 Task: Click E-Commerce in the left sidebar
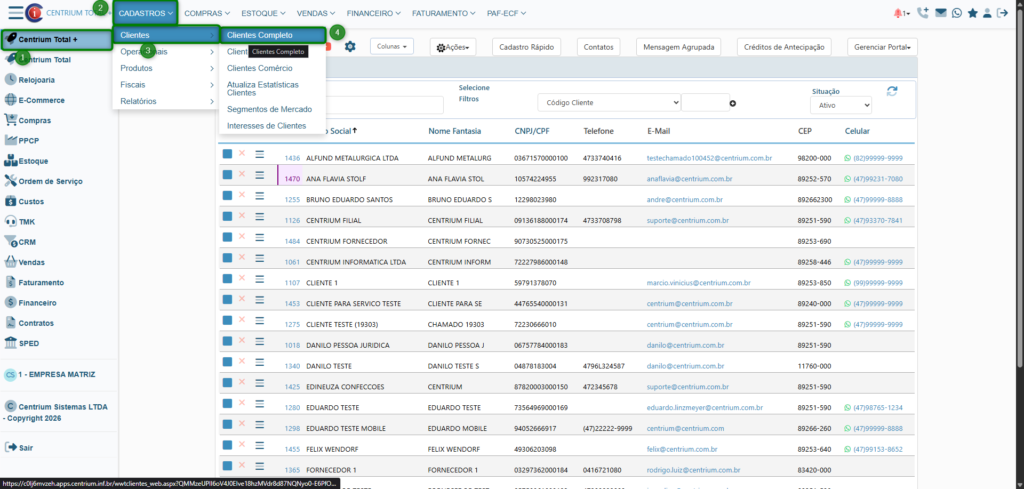tap(41, 100)
